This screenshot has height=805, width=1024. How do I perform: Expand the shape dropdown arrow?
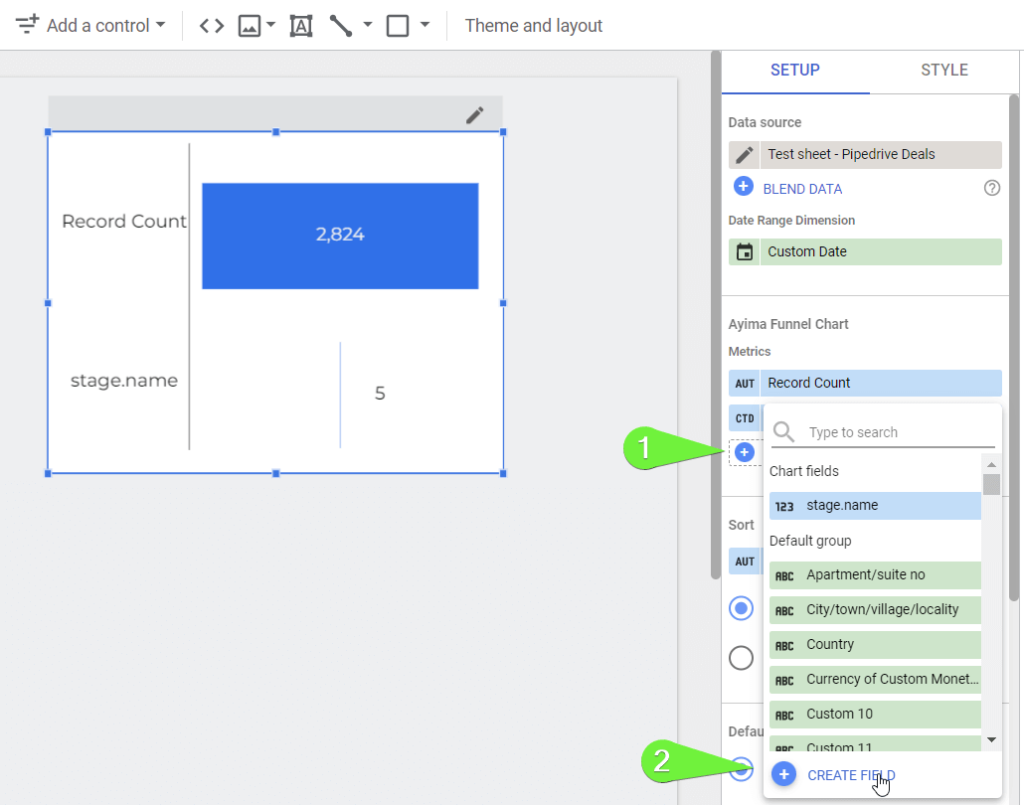(x=425, y=25)
